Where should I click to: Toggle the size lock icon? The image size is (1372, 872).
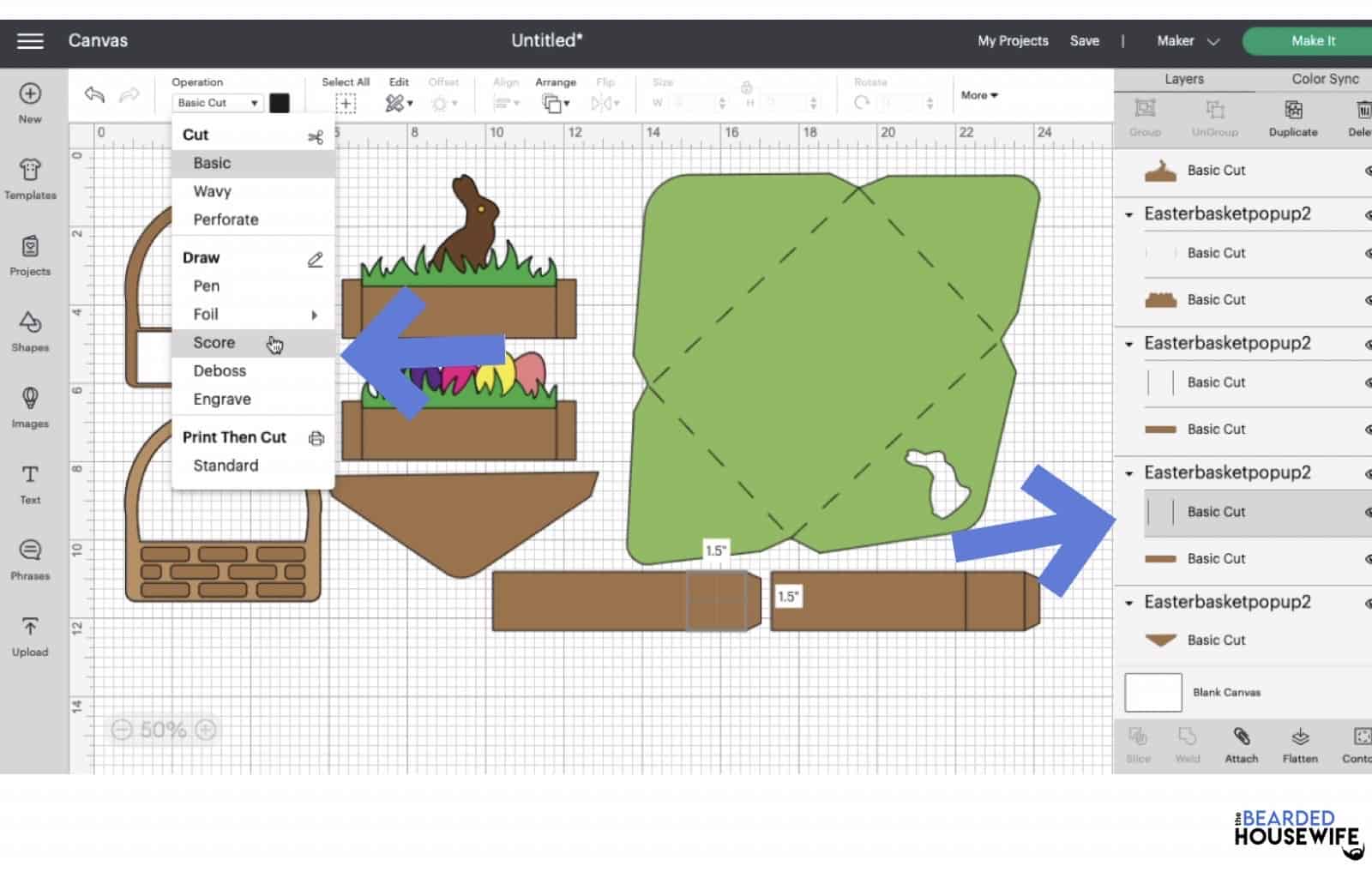(x=746, y=87)
